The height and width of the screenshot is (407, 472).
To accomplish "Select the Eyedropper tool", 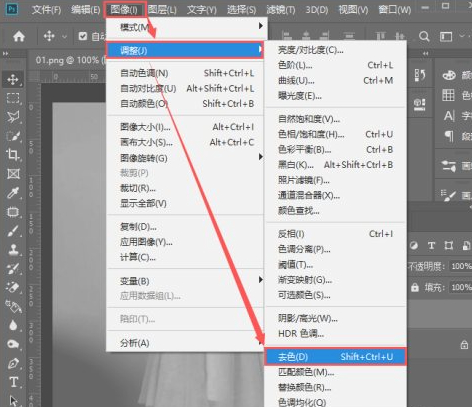I will pos(13,193).
